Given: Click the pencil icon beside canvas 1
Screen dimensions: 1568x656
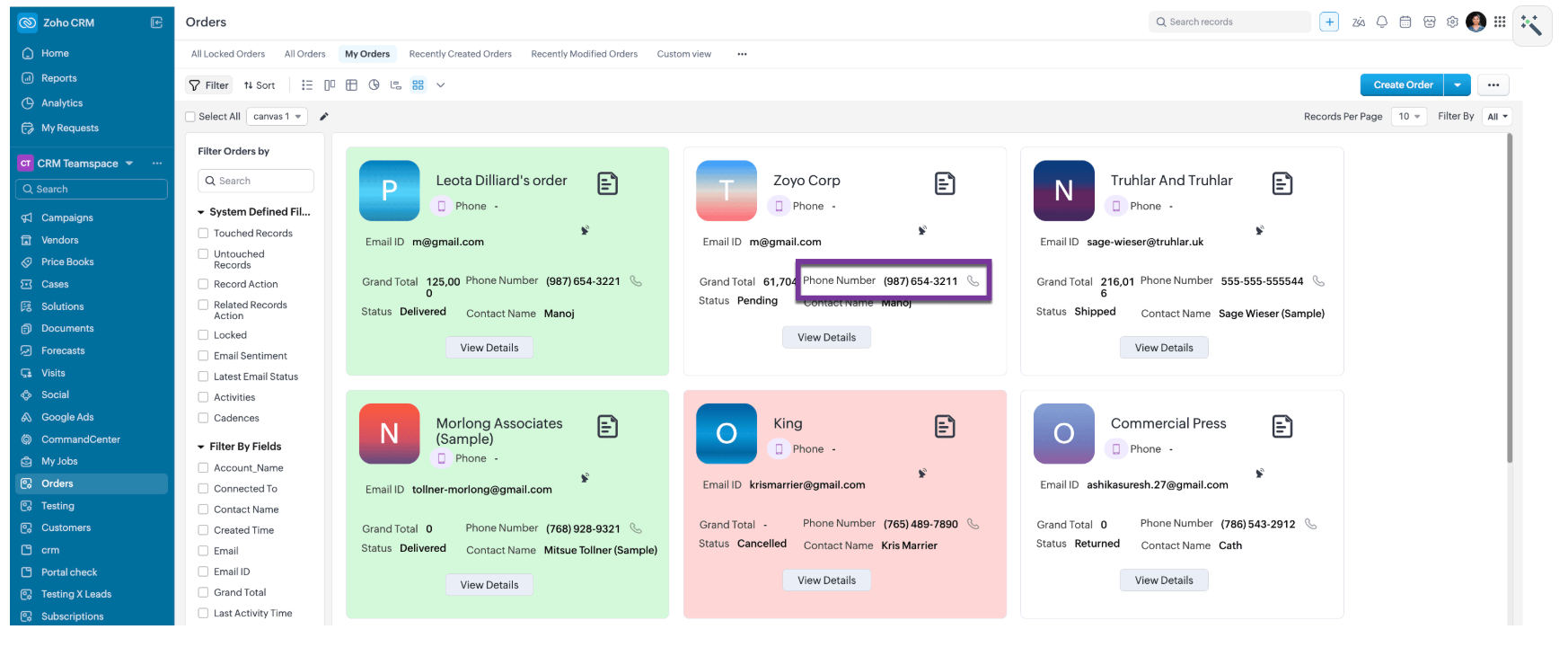Looking at the screenshot, I should point(324,117).
